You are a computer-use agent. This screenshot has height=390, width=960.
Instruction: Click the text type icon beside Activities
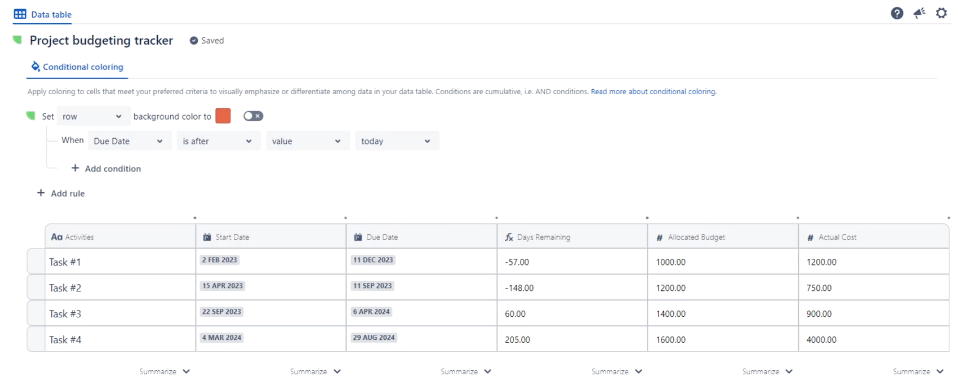coord(56,237)
